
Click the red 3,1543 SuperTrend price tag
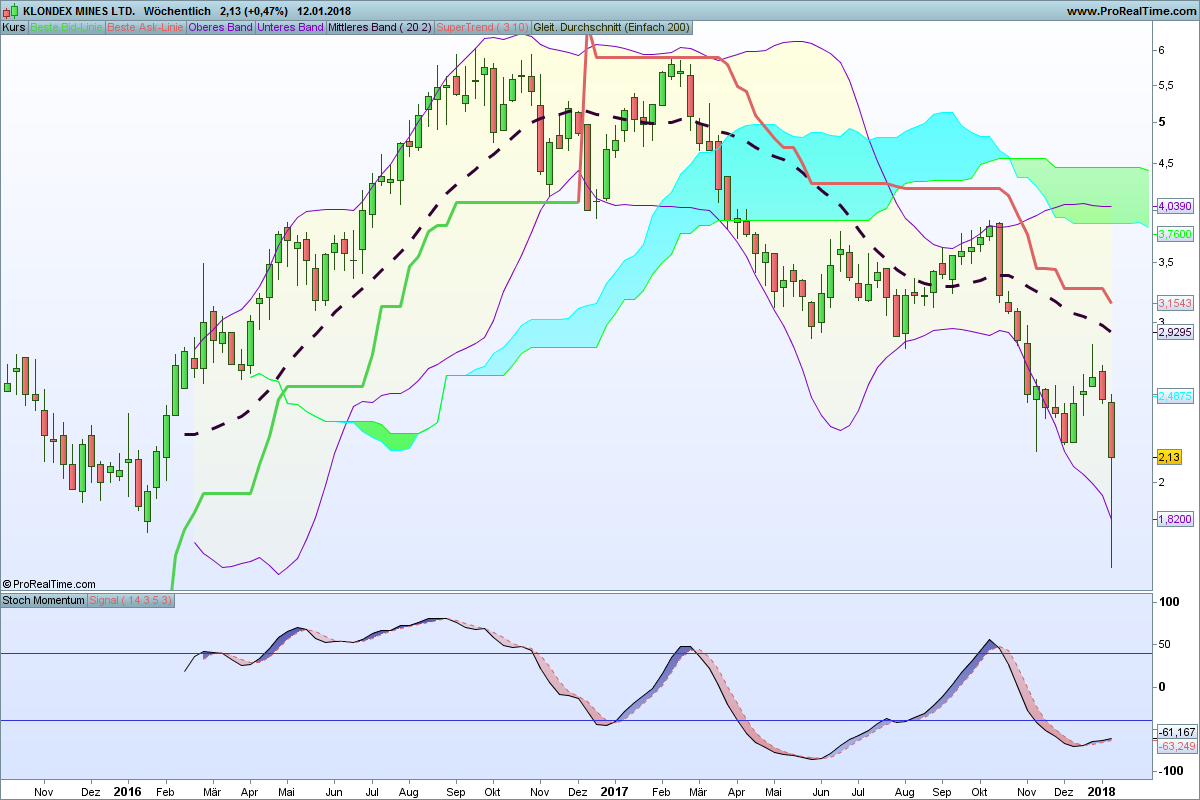tap(1175, 302)
